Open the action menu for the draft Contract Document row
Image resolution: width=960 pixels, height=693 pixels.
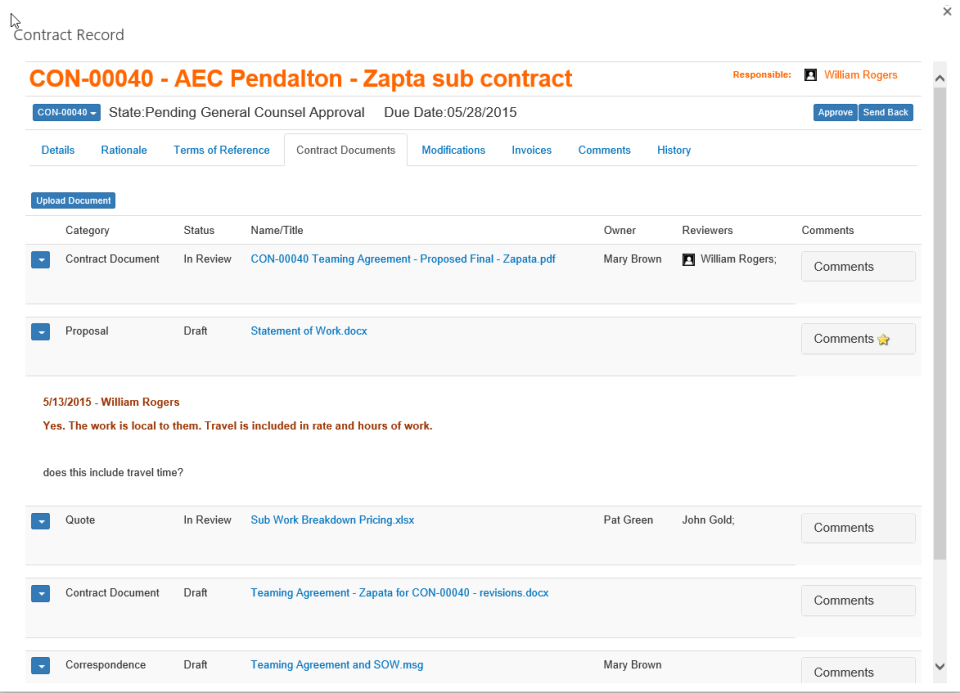tap(40, 593)
